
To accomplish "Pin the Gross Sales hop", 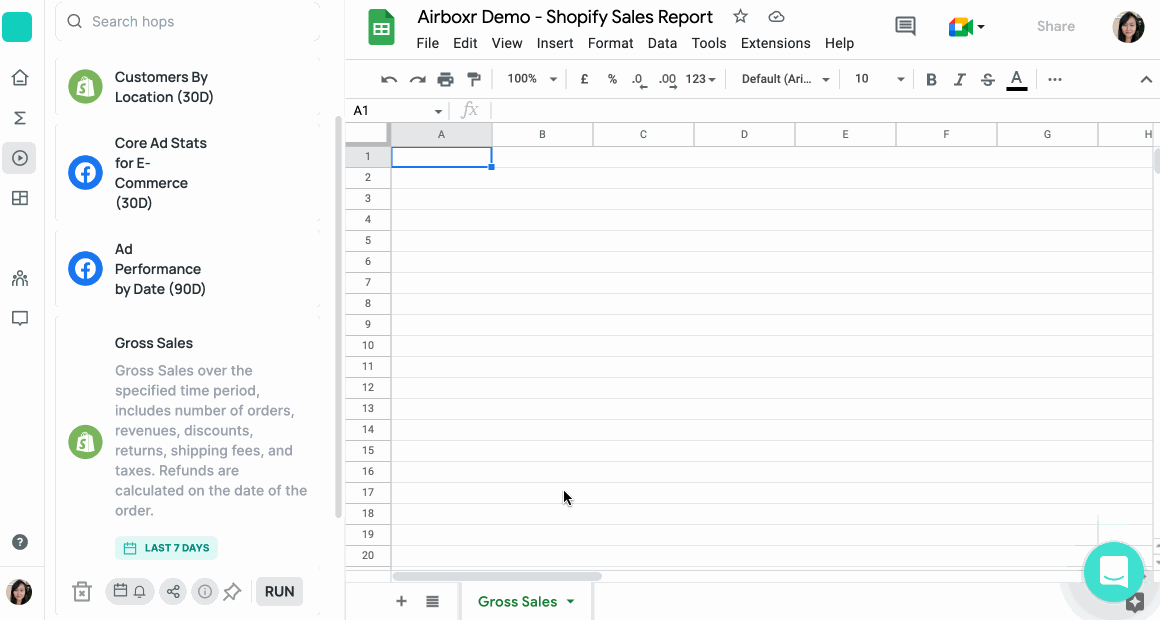I will coord(232,591).
